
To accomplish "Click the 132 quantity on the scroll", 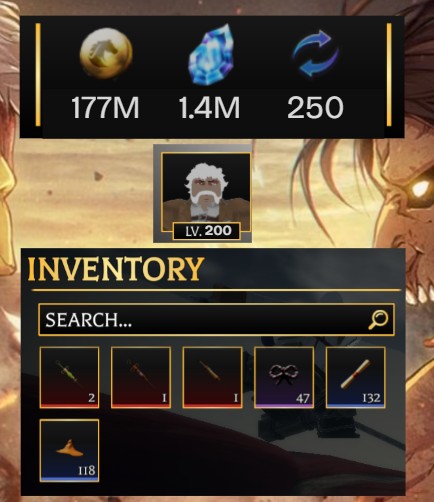I will (371, 398).
